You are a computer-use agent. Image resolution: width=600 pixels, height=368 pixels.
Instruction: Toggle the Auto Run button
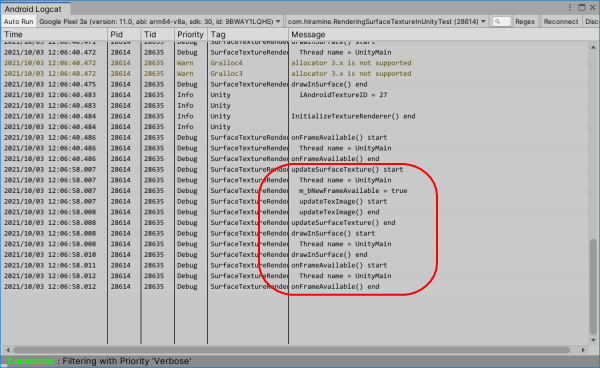click(x=19, y=21)
